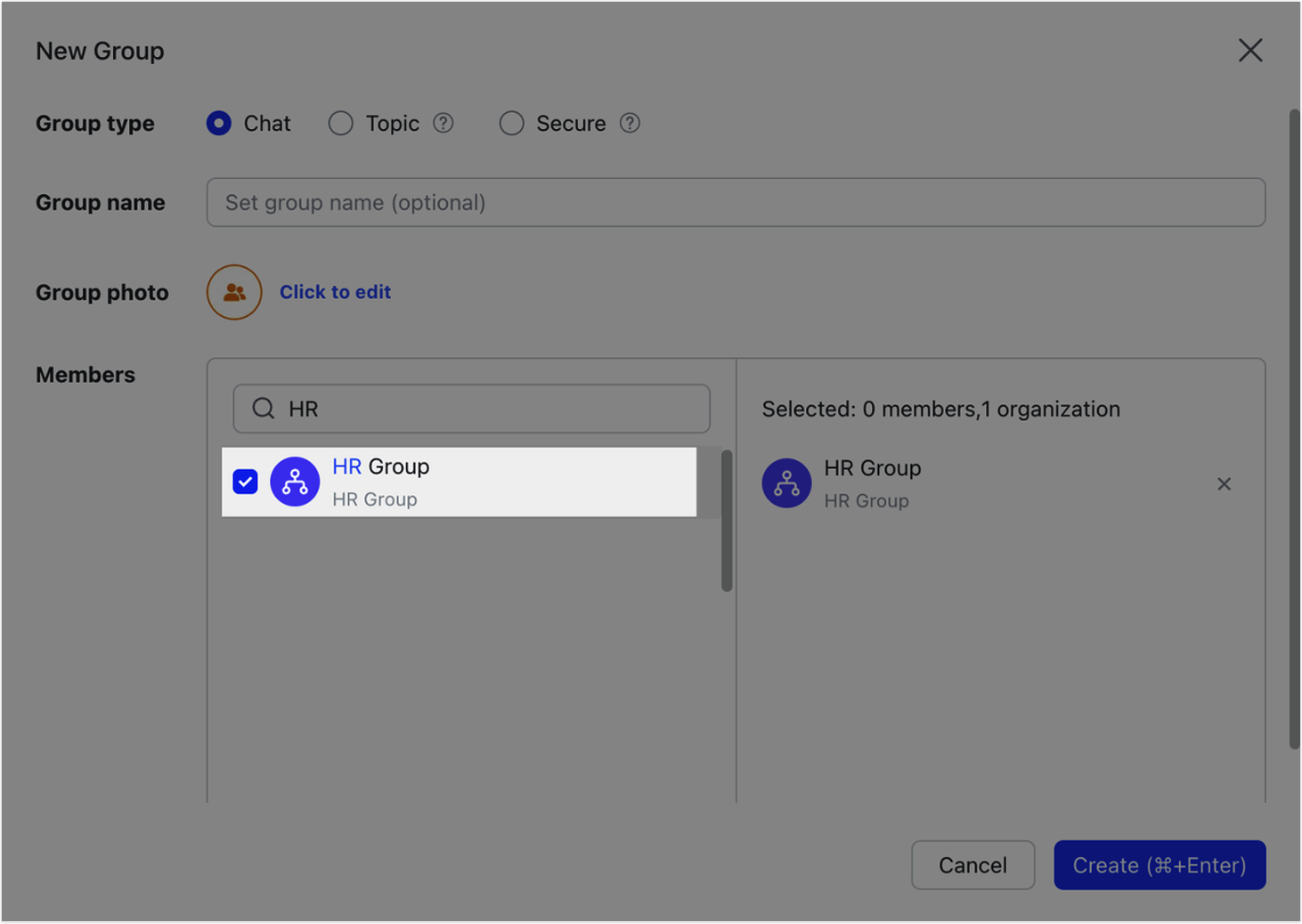Viewport: 1302px width, 924px height.
Task: Close the New Group dialog
Action: pyautogui.click(x=1250, y=51)
